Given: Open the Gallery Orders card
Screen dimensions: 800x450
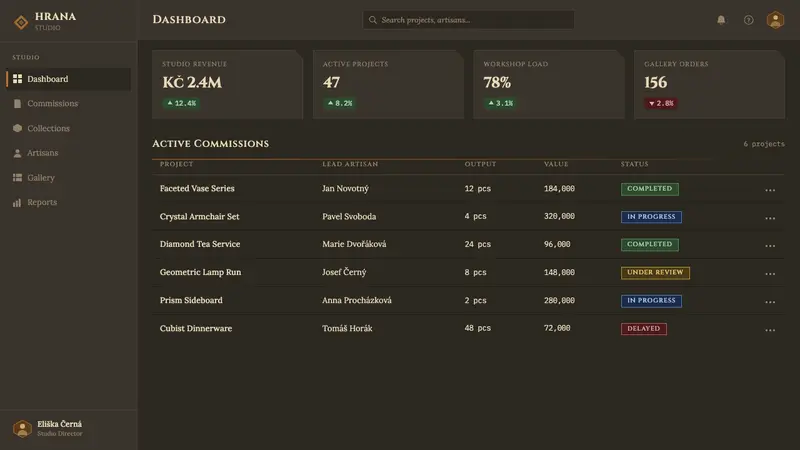Looking at the screenshot, I should point(710,85).
